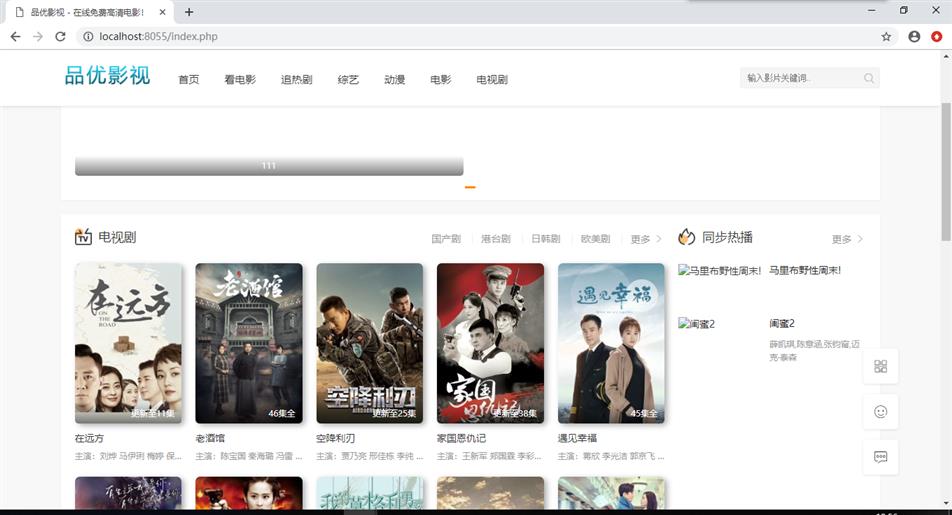Expand 更多 in 同步热播 section
Screen dimensions: 952x515
[x=846, y=239]
